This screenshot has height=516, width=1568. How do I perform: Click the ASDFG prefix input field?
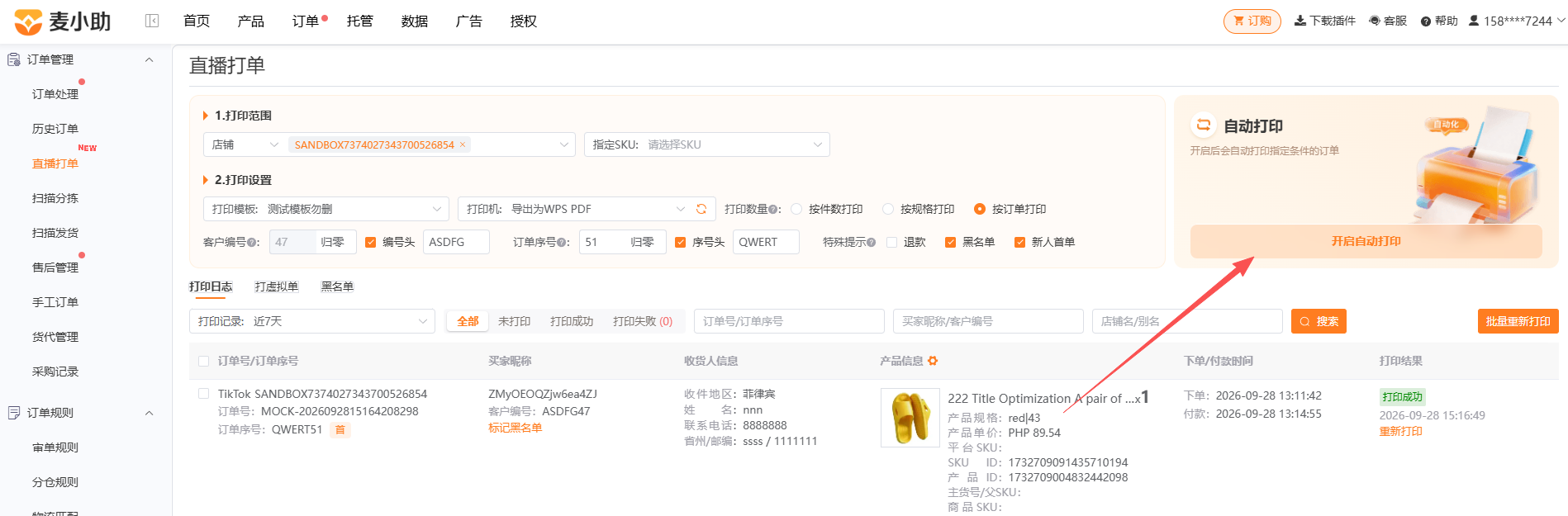coord(456,242)
